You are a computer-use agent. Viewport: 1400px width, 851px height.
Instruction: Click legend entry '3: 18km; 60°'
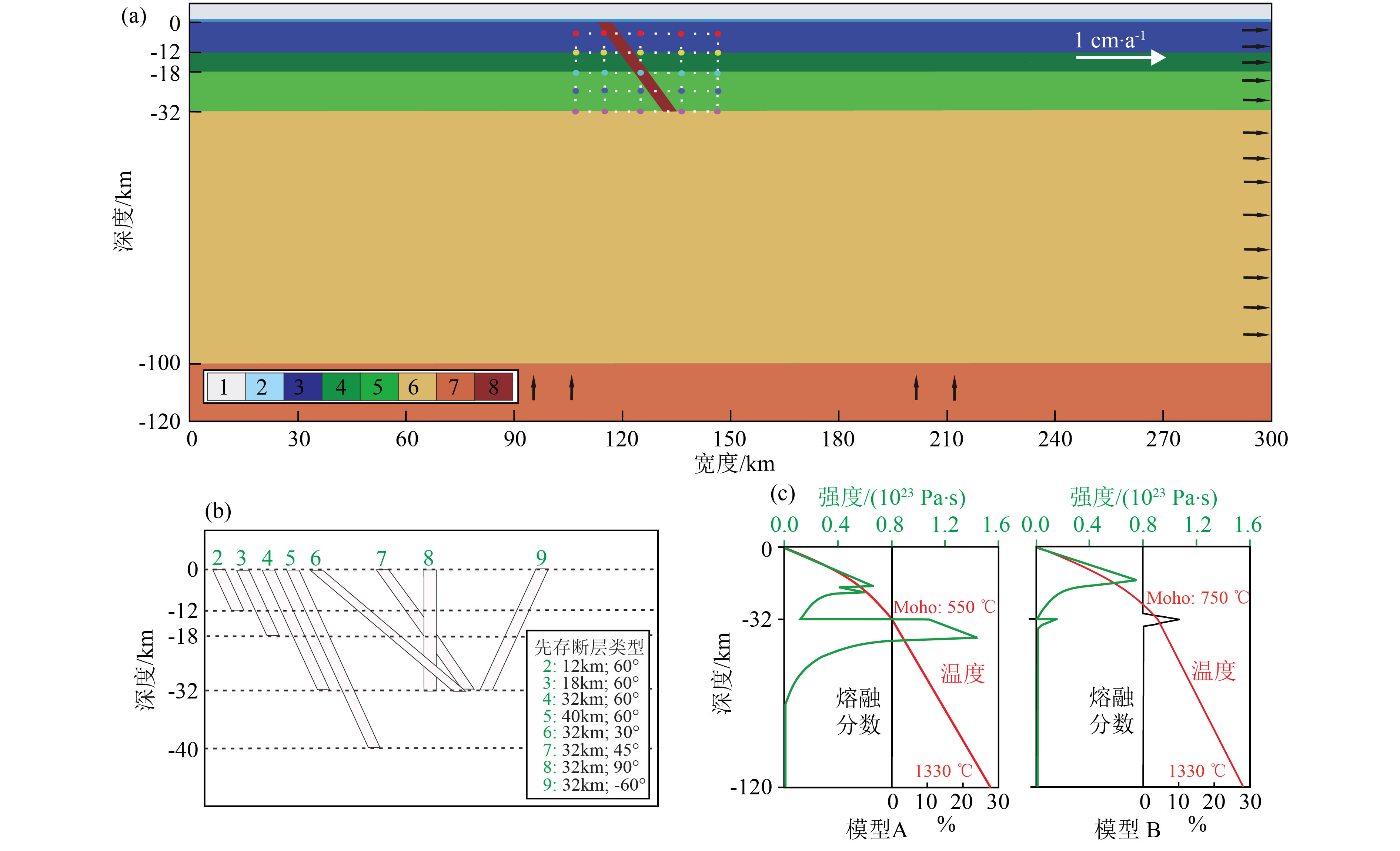click(x=590, y=682)
